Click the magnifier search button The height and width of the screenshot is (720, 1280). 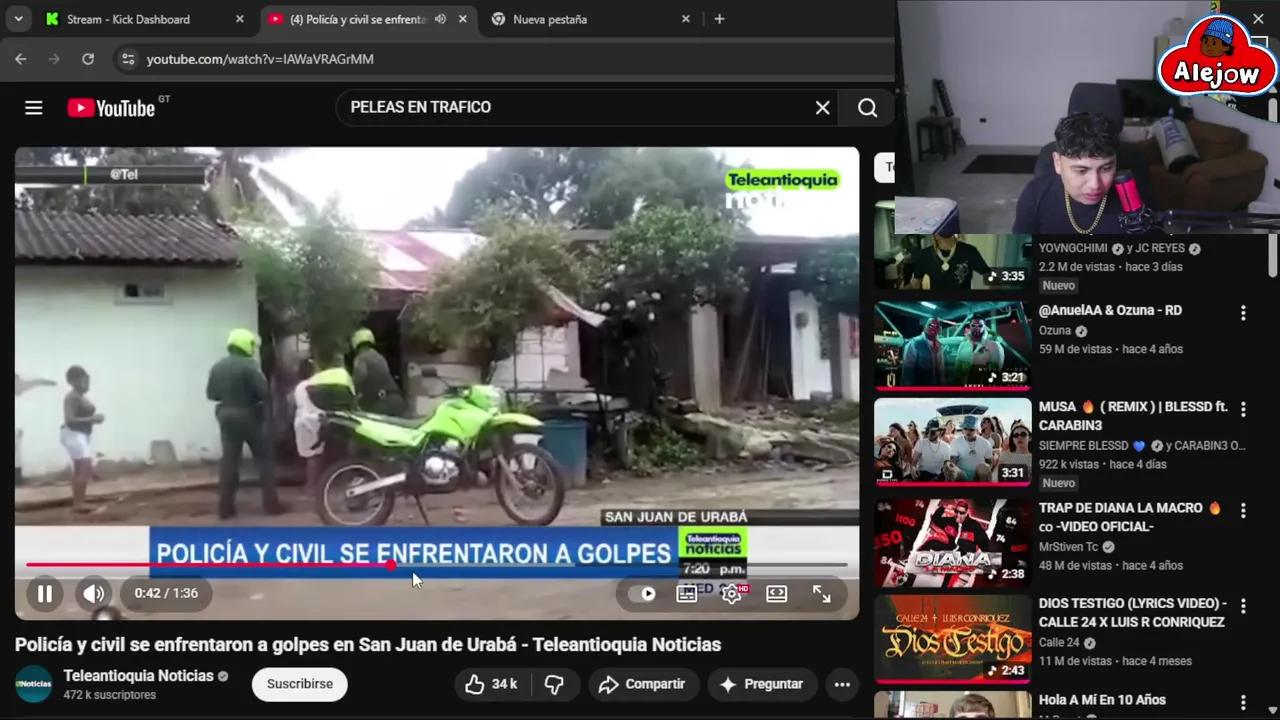[867, 108]
